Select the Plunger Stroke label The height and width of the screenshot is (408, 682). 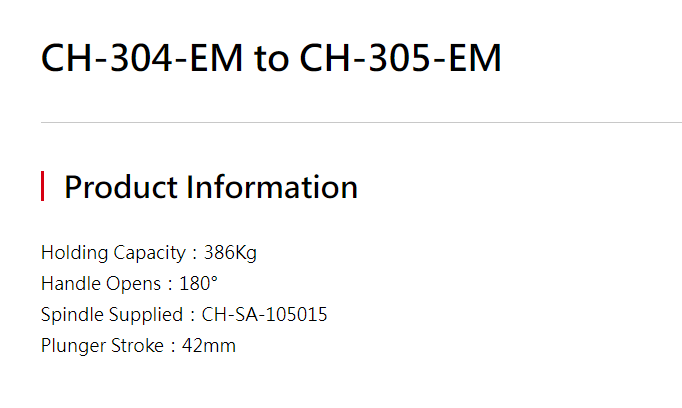102,346
